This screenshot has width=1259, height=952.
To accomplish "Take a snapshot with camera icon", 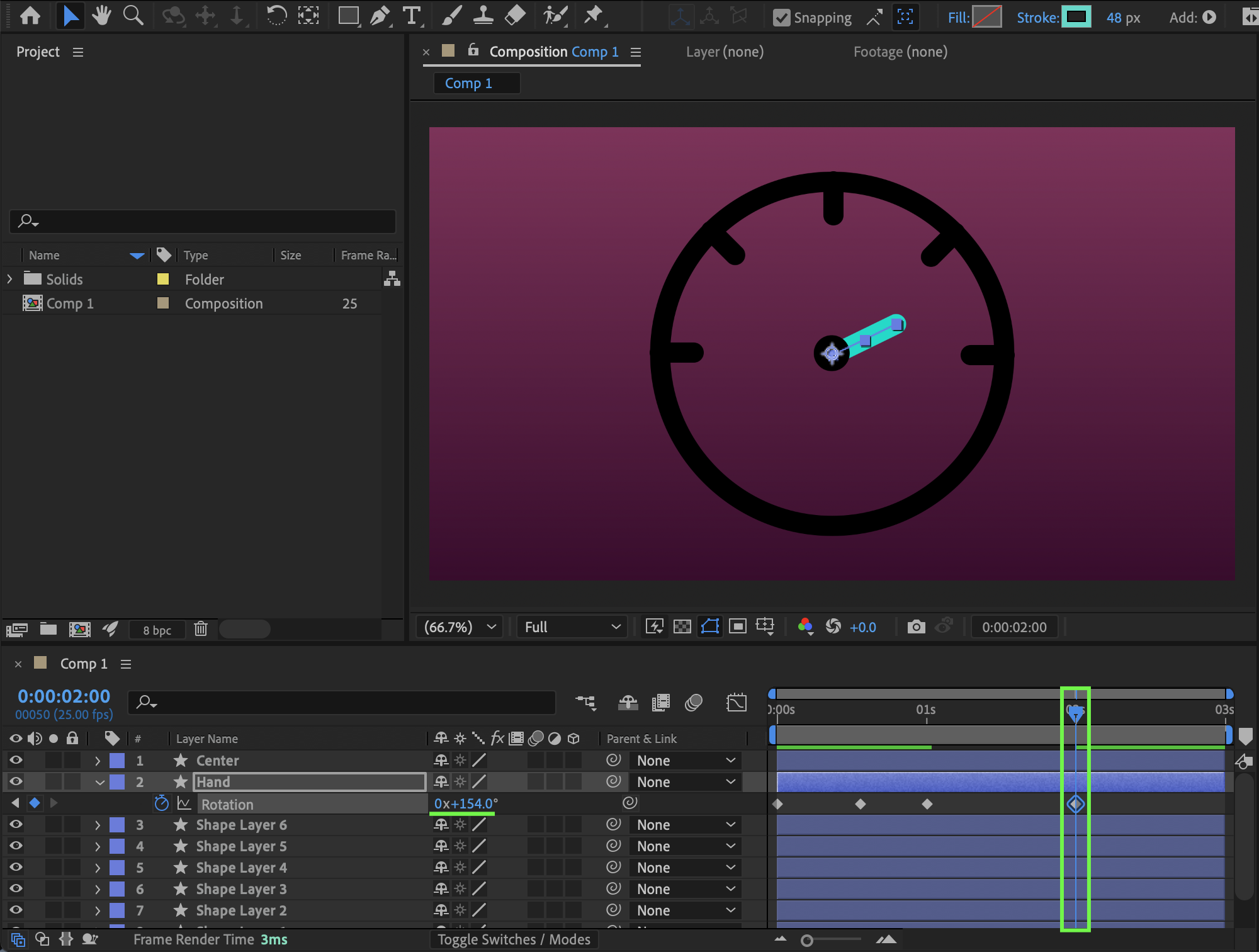I will [916, 626].
